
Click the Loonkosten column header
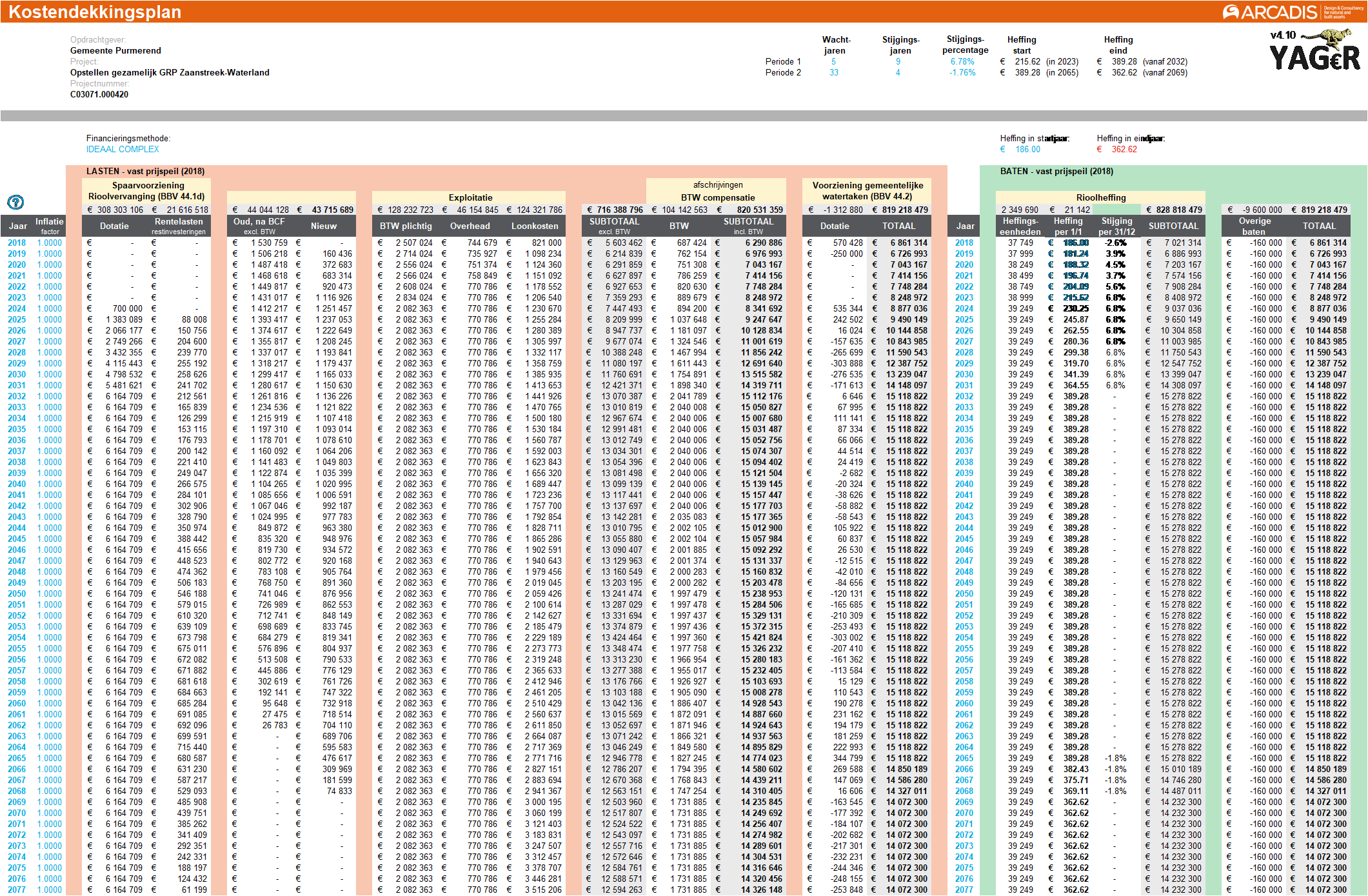[535, 226]
